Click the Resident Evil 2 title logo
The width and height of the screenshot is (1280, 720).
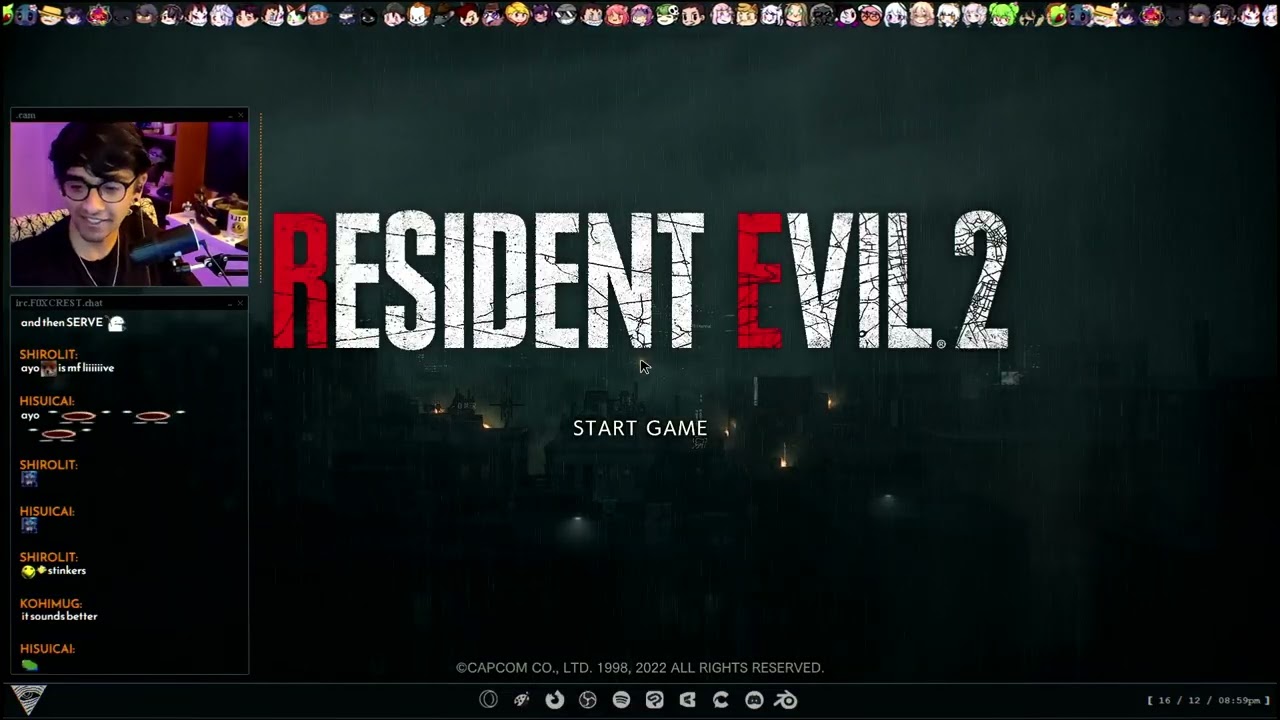tap(640, 281)
